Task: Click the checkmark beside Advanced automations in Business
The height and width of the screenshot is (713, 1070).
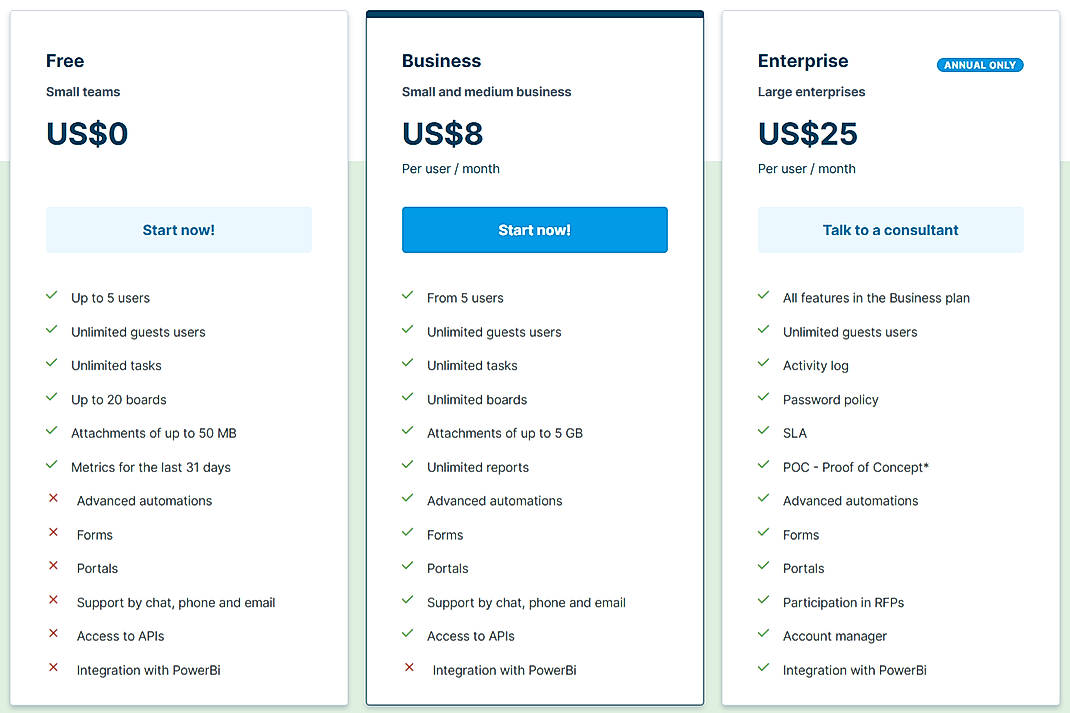Action: (x=408, y=500)
